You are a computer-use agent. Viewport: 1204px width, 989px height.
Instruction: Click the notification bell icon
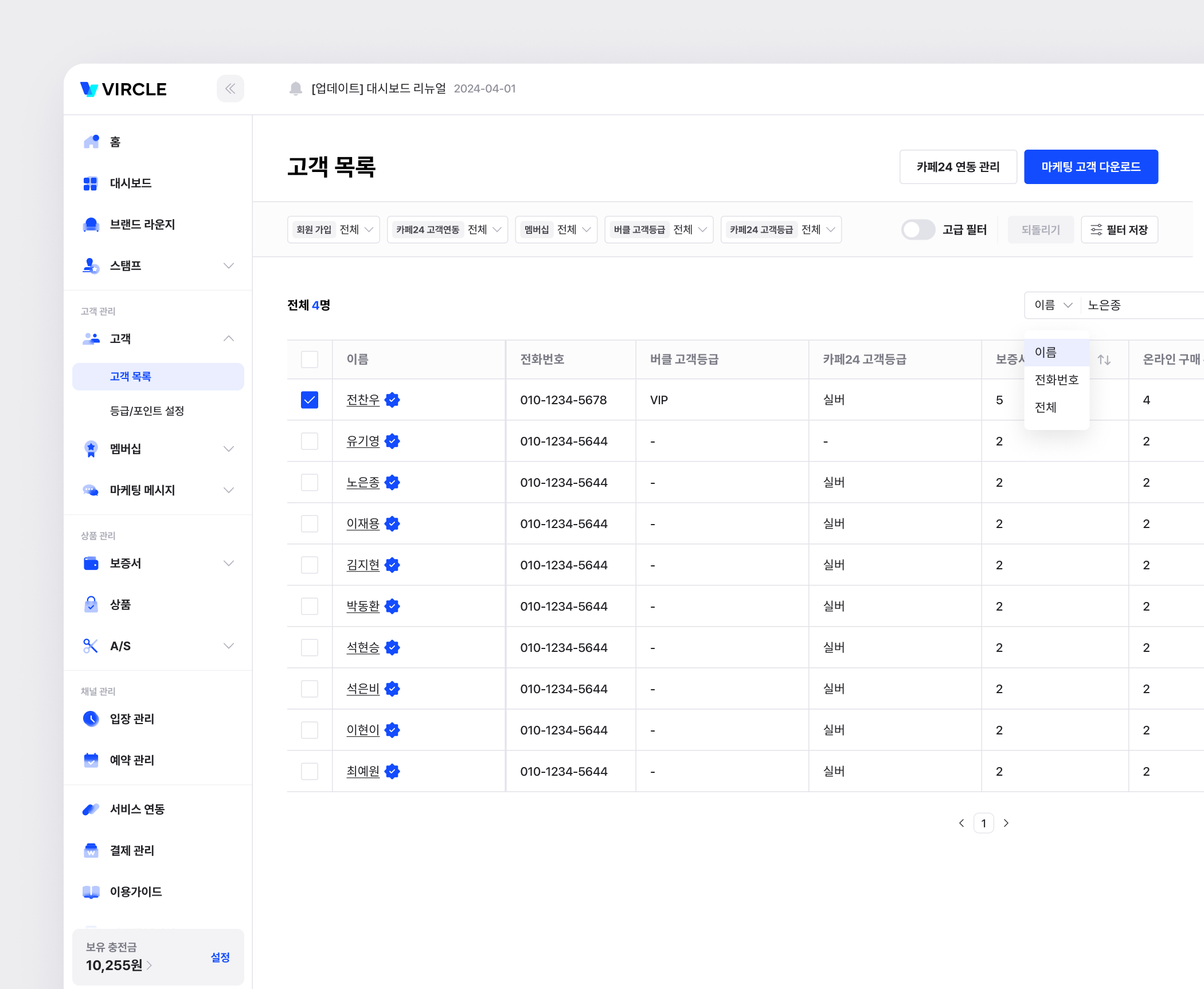point(296,89)
